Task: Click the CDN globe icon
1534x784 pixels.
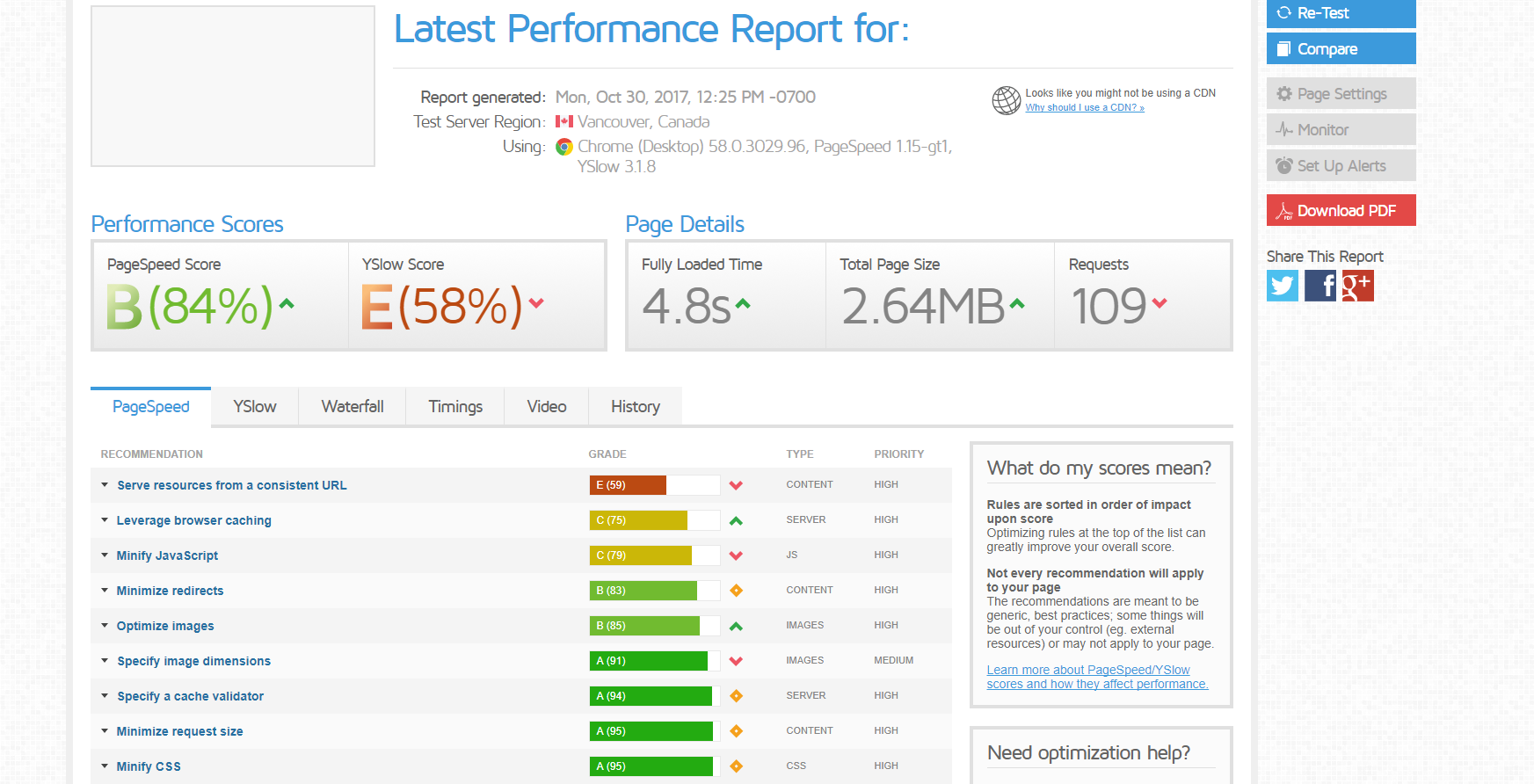Action: [x=1006, y=100]
